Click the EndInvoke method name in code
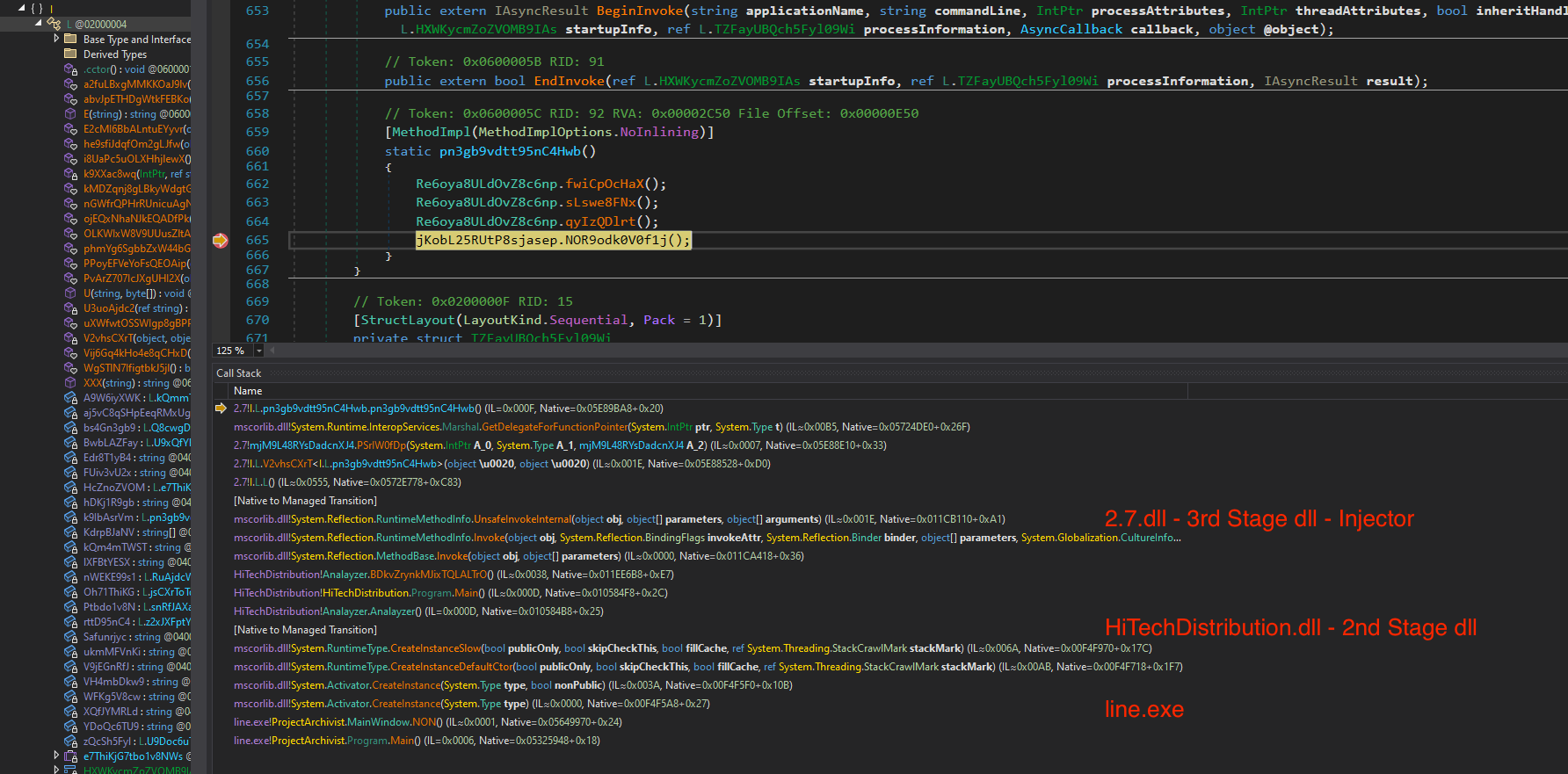Image resolution: width=1568 pixels, height=774 pixels. [569, 81]
